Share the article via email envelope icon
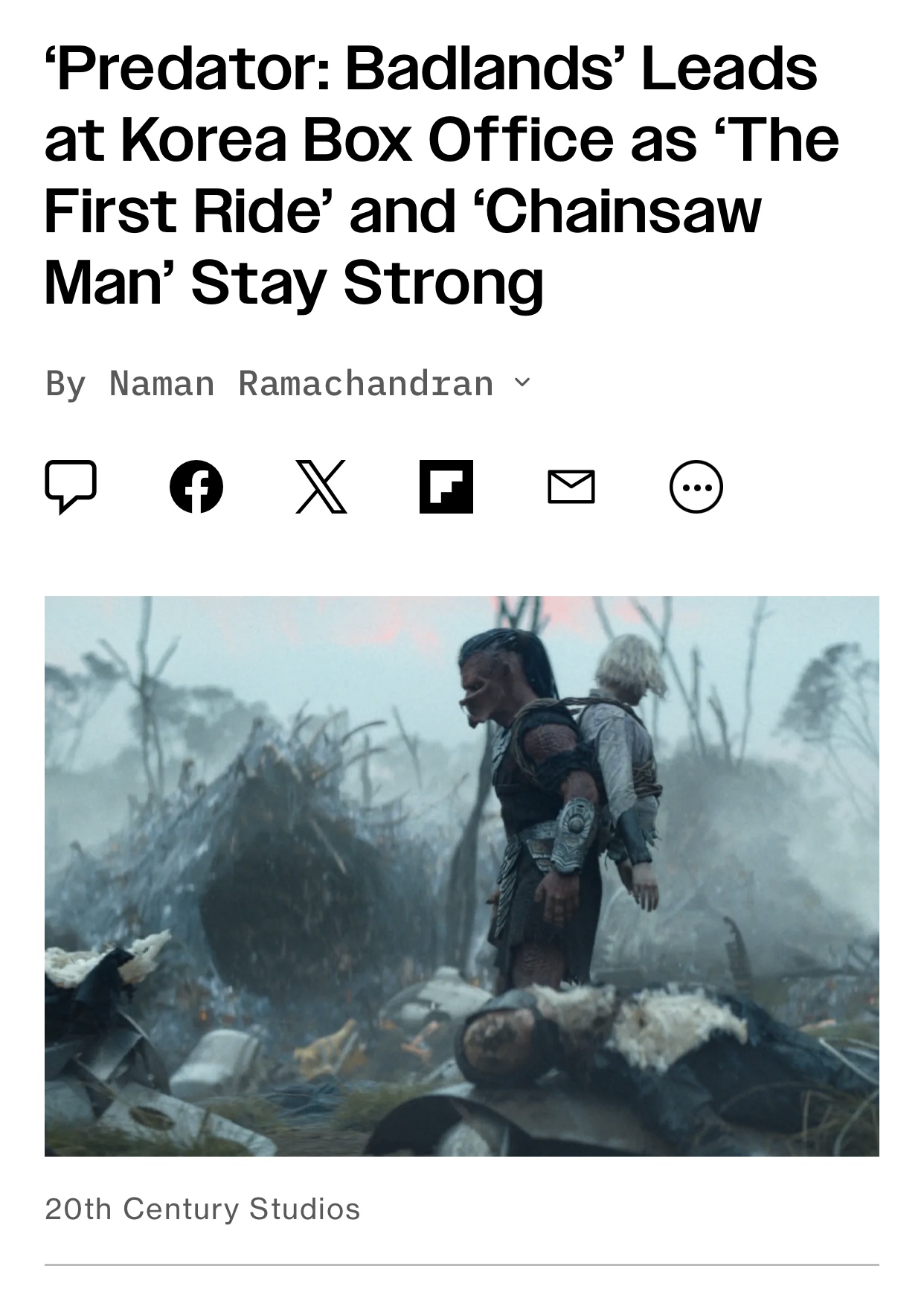The width and height of the screenshot is (924, 1304). tap(571, 487)
